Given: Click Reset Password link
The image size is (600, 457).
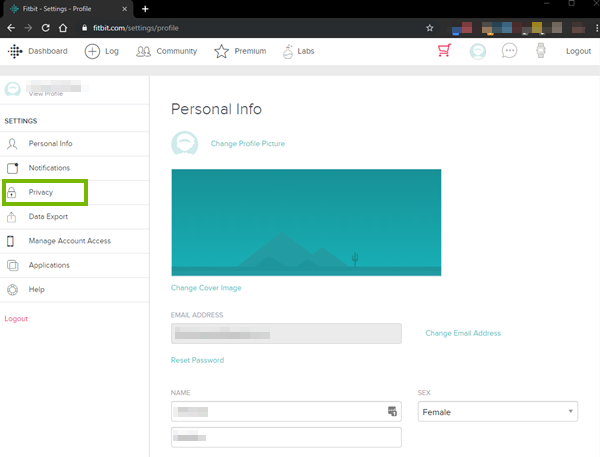Looking at the screenshot, I should (197, 360).
